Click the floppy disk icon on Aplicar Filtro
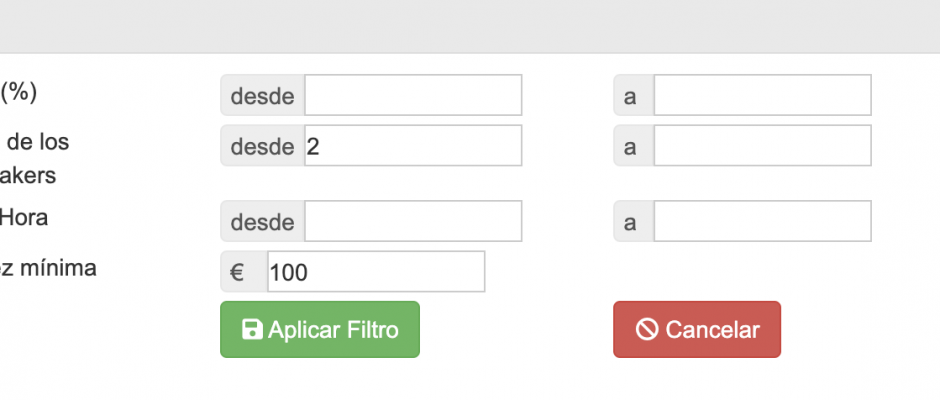 tap(252, 329)
